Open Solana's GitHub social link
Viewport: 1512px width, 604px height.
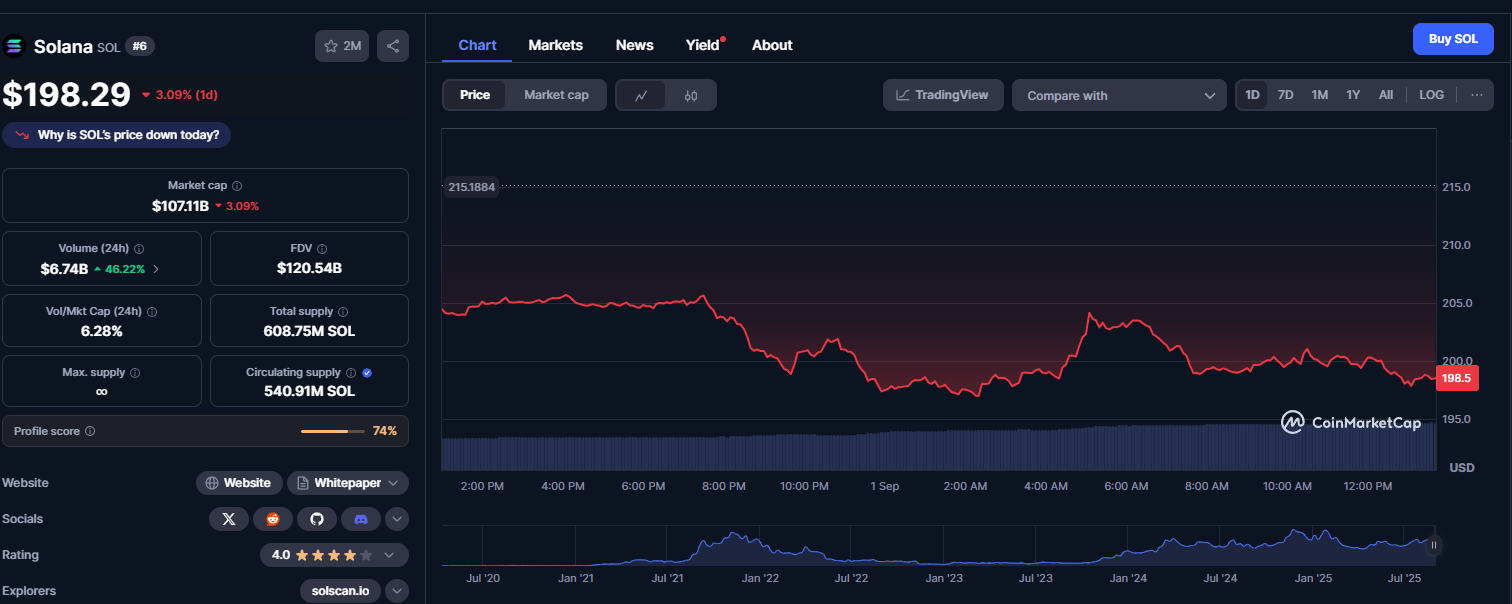point(317,519)
